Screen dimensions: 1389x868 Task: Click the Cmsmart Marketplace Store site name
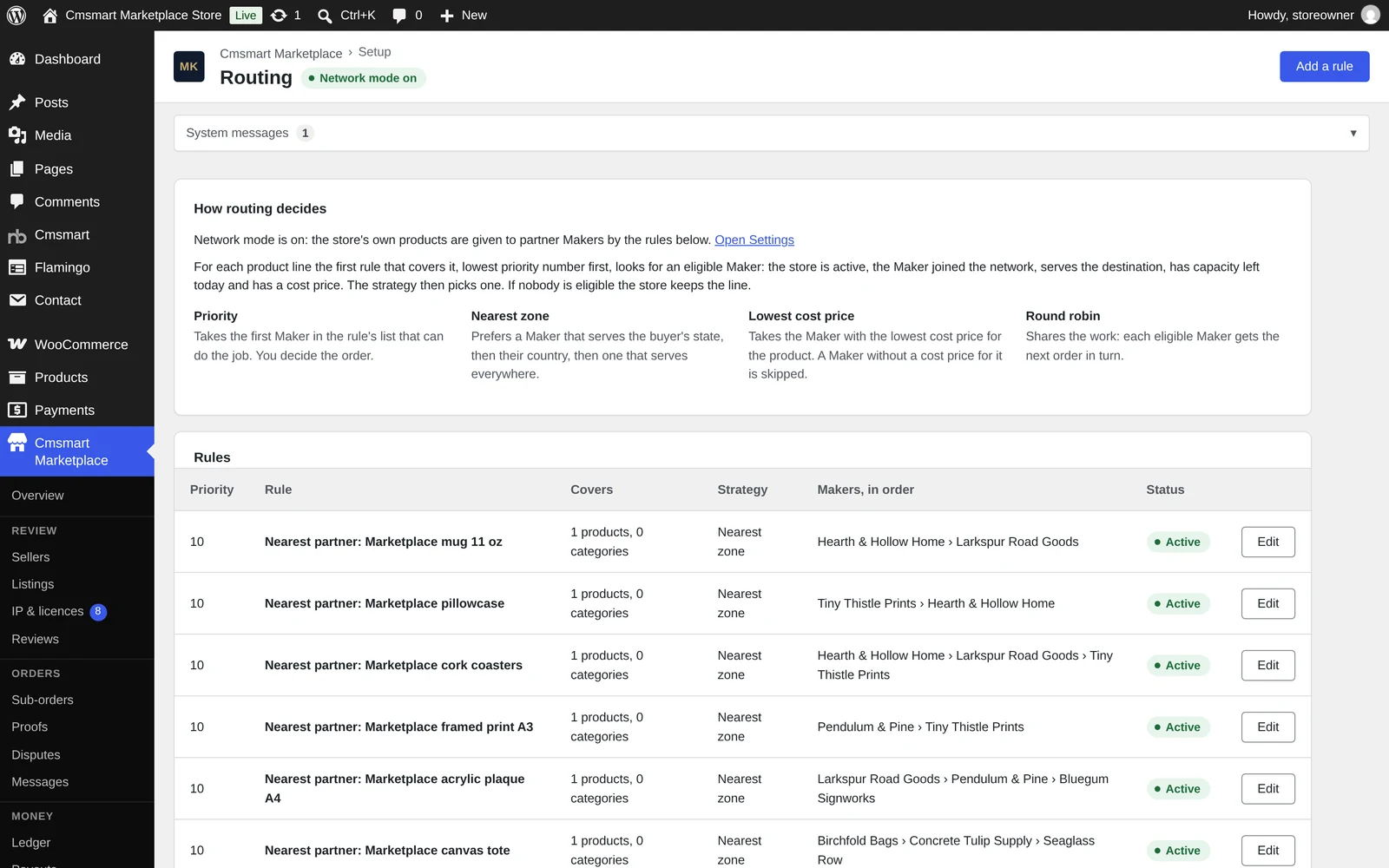coord(143,16)
